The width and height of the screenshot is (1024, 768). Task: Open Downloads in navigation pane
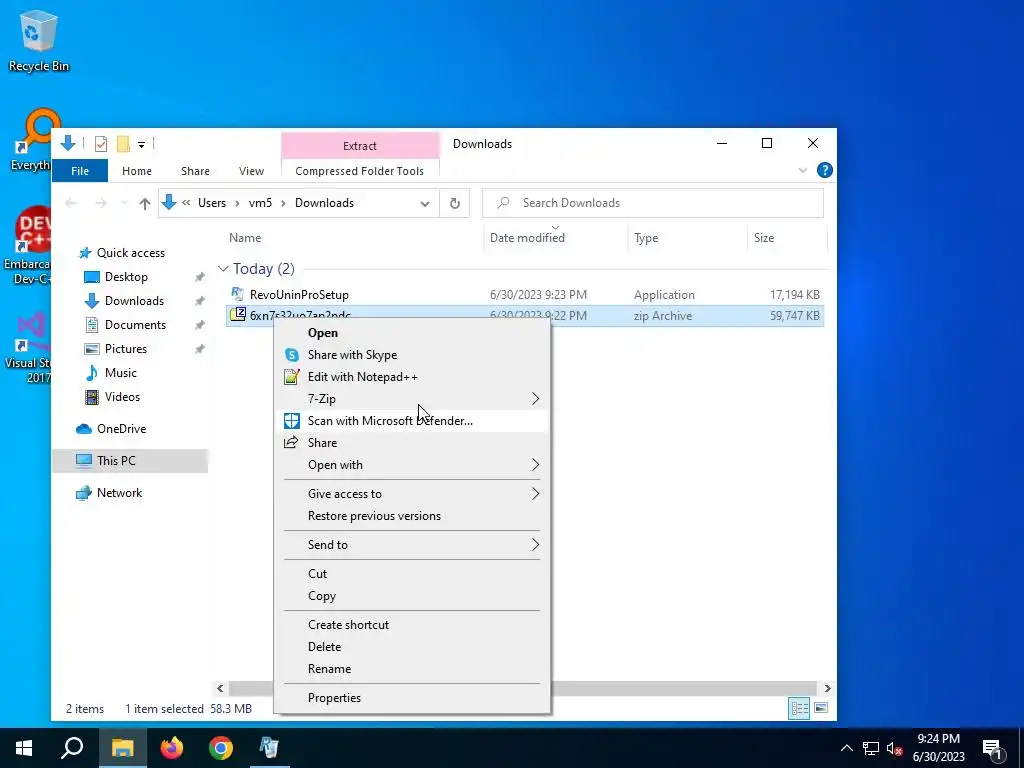tap(134, 301)
